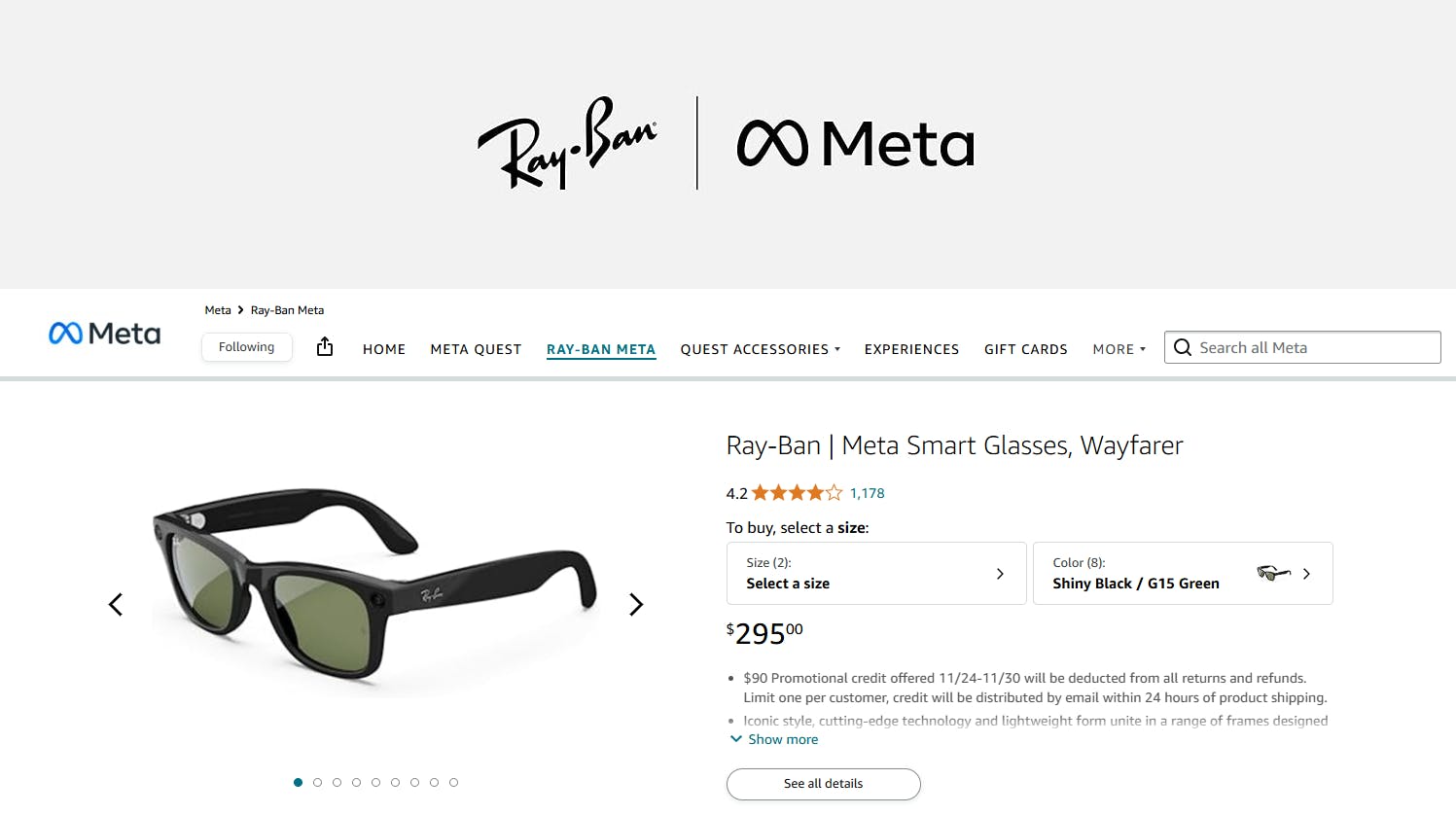
Task: Expand the More navigation menu
Action: 1119,349
